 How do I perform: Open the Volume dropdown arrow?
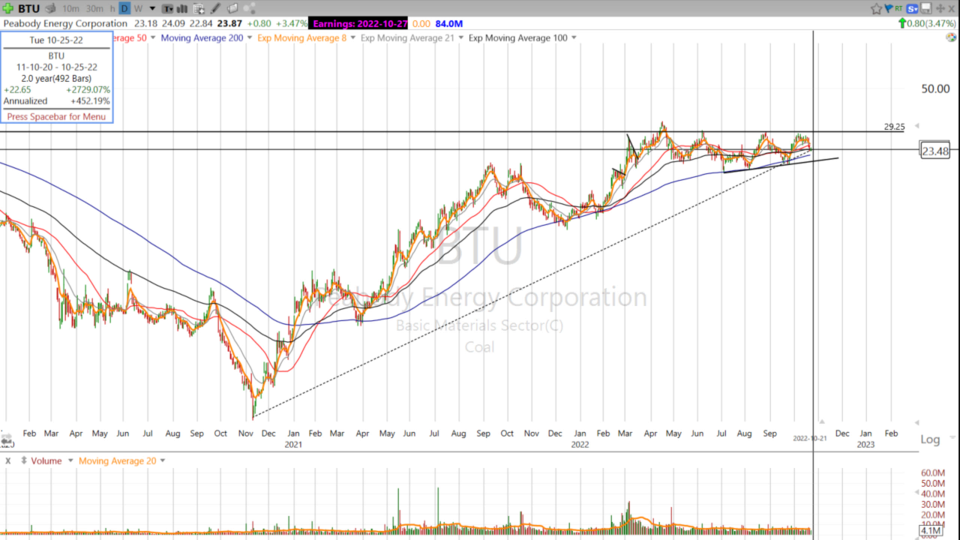point(70,460)
